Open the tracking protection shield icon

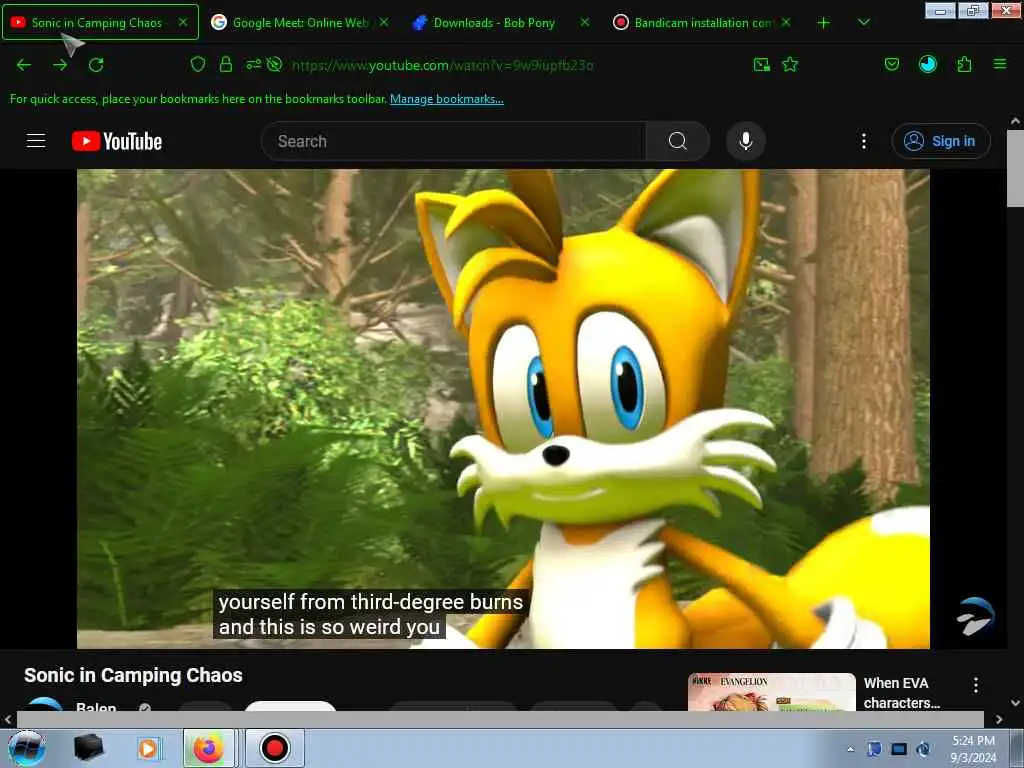point(198,64)
